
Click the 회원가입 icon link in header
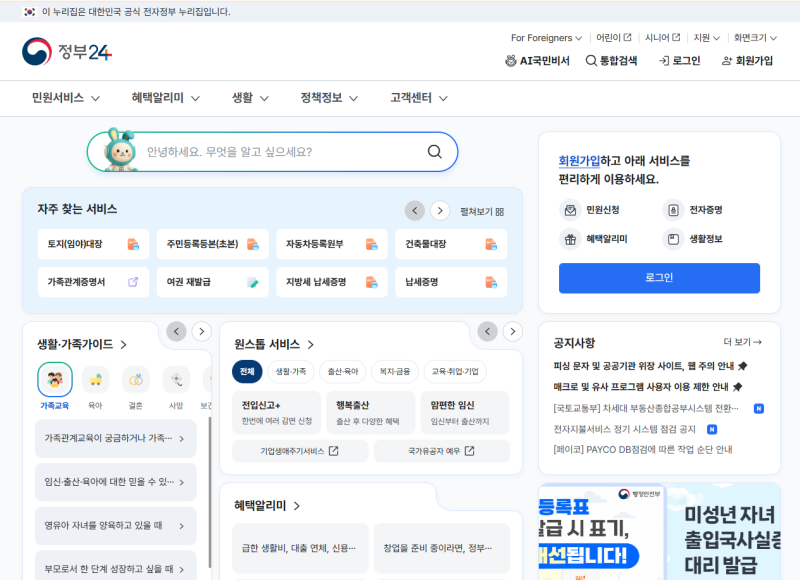747,61
